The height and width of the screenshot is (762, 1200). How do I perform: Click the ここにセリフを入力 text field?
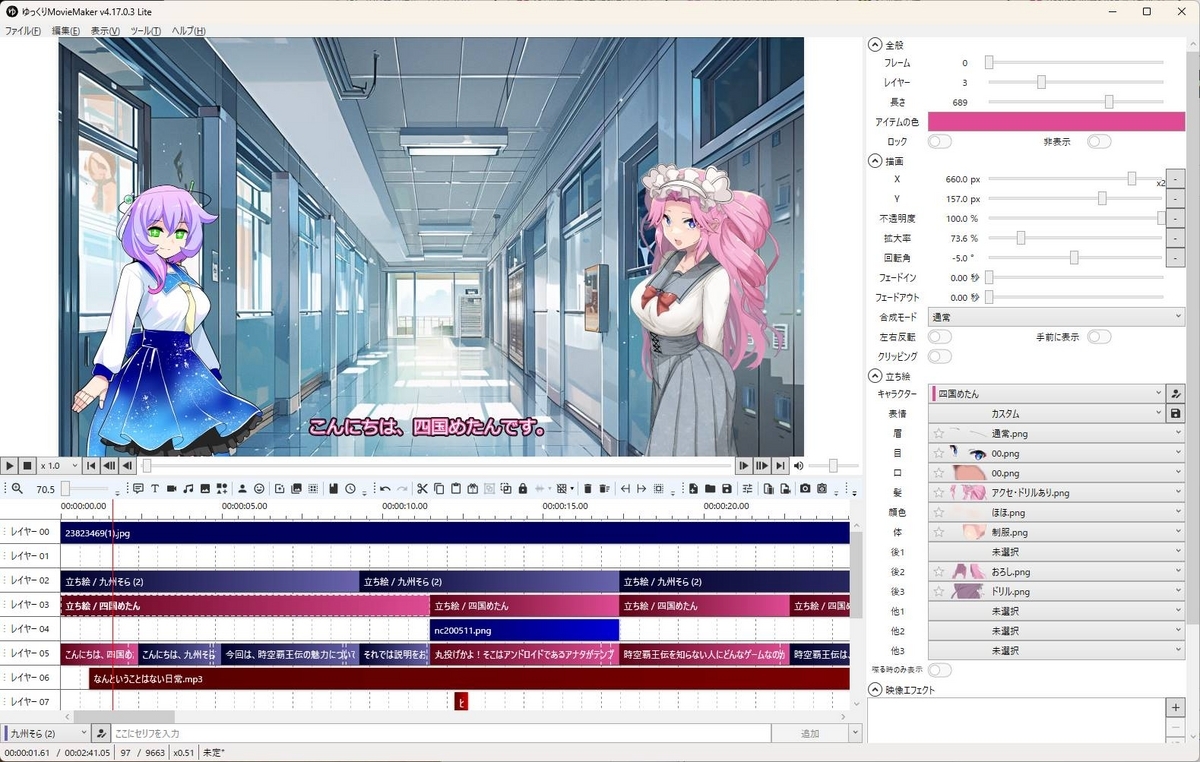click(x=441, y=734)
